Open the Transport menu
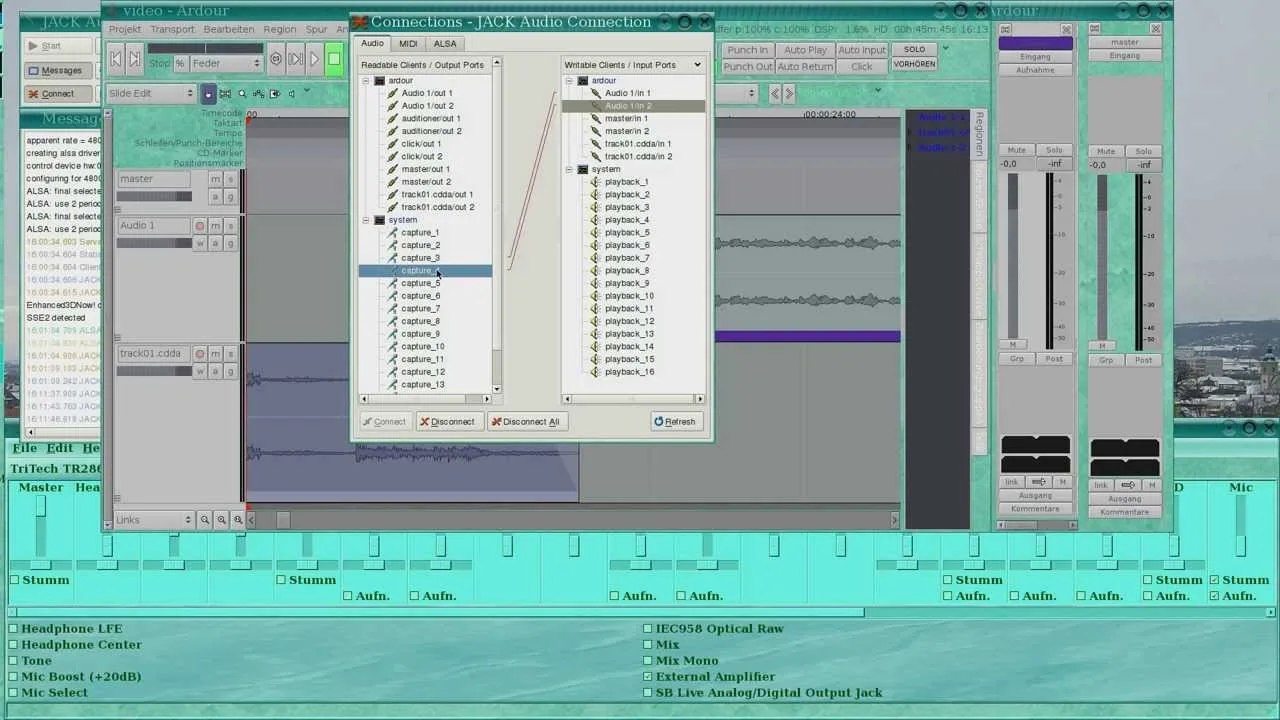Screen dimensions: 1280x720 click(x=173, y=29)
